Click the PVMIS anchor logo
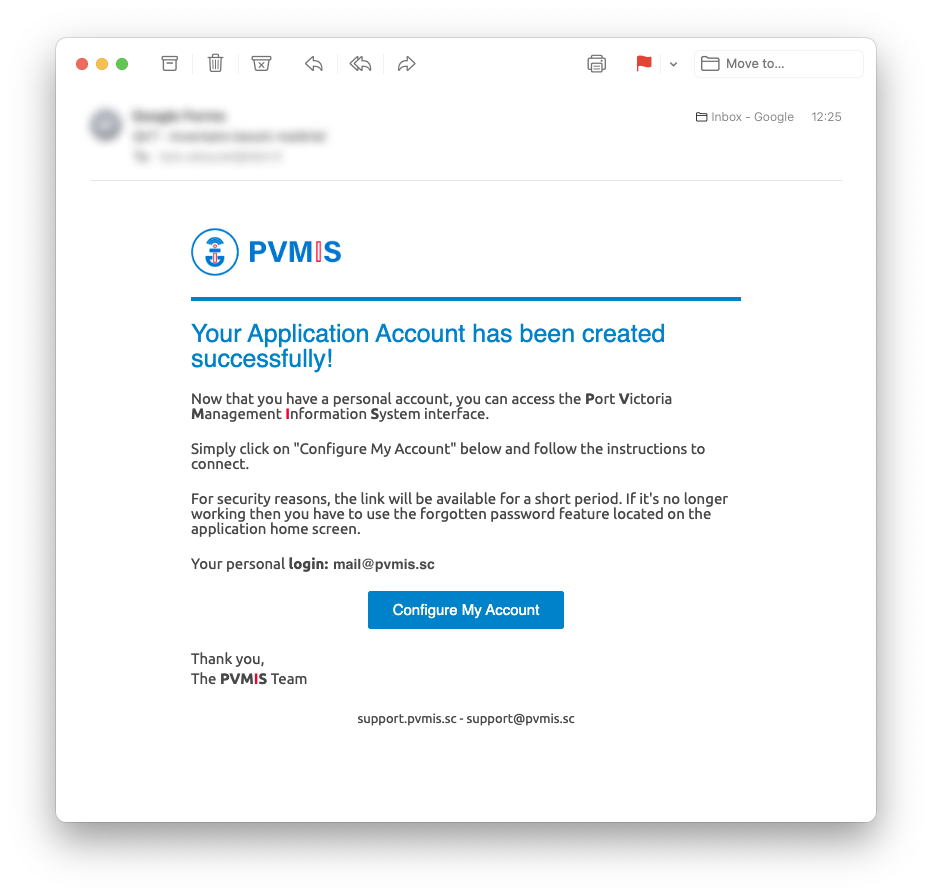This screenshot has width=932, height=896. pyautogui.click(x=215, y=252)
